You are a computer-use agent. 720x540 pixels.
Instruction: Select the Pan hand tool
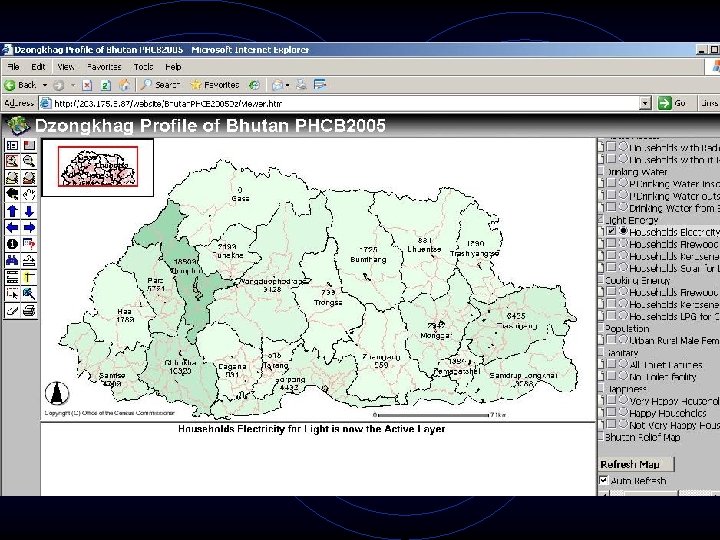tap(29, 195)
